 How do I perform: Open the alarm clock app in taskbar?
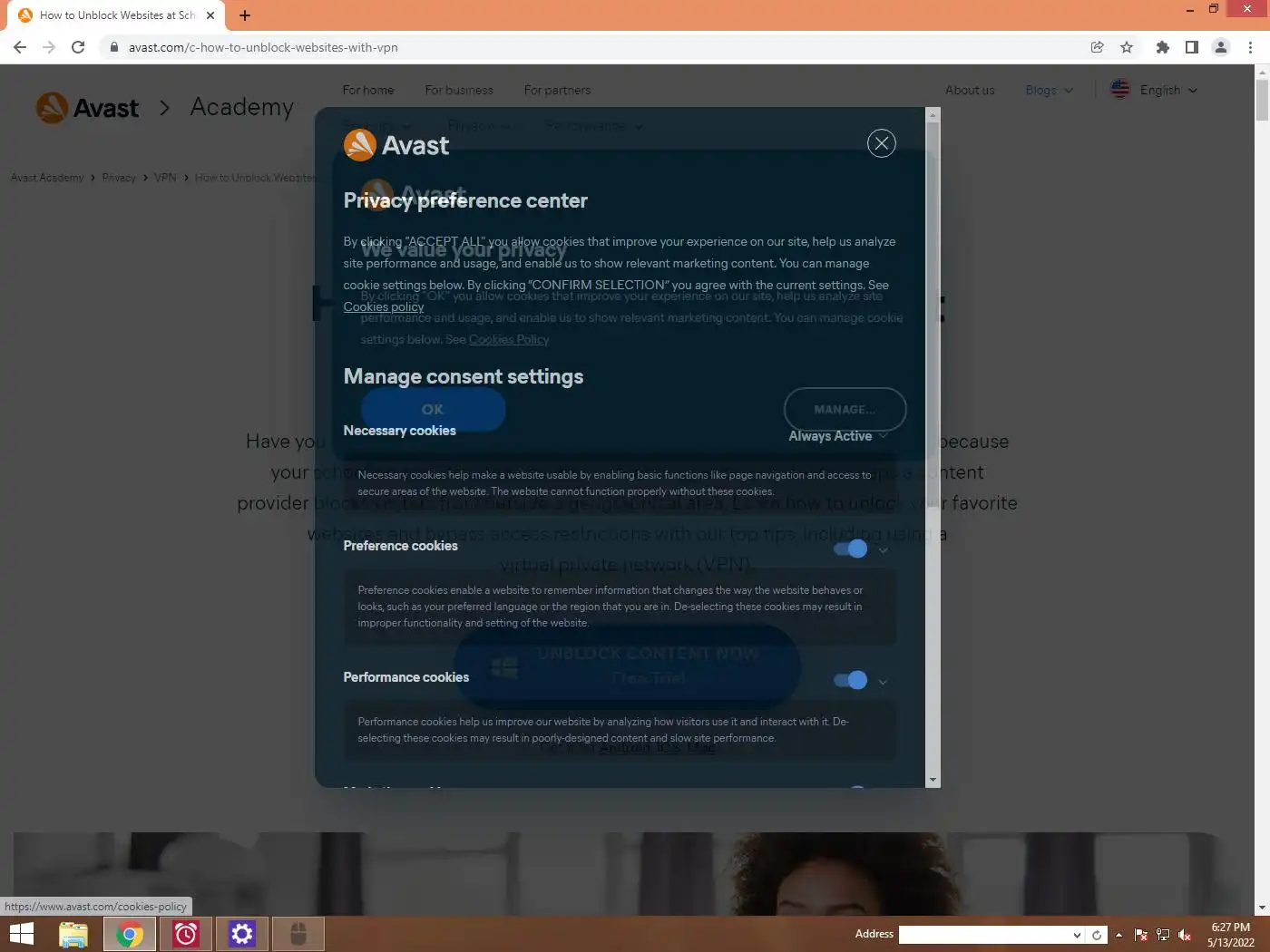[x=186, y=934]
